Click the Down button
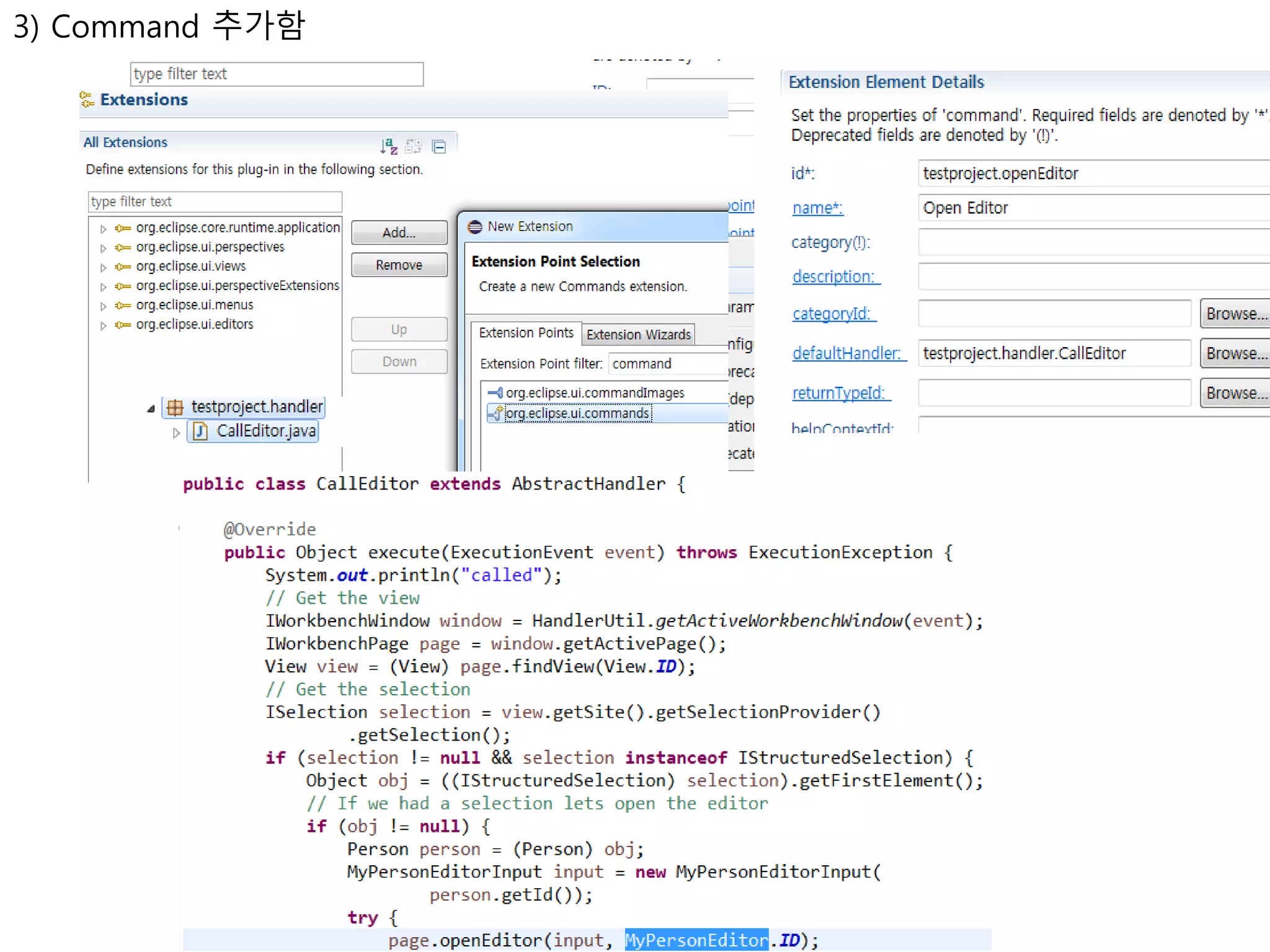1270x952 pixels. click(399, 361)
